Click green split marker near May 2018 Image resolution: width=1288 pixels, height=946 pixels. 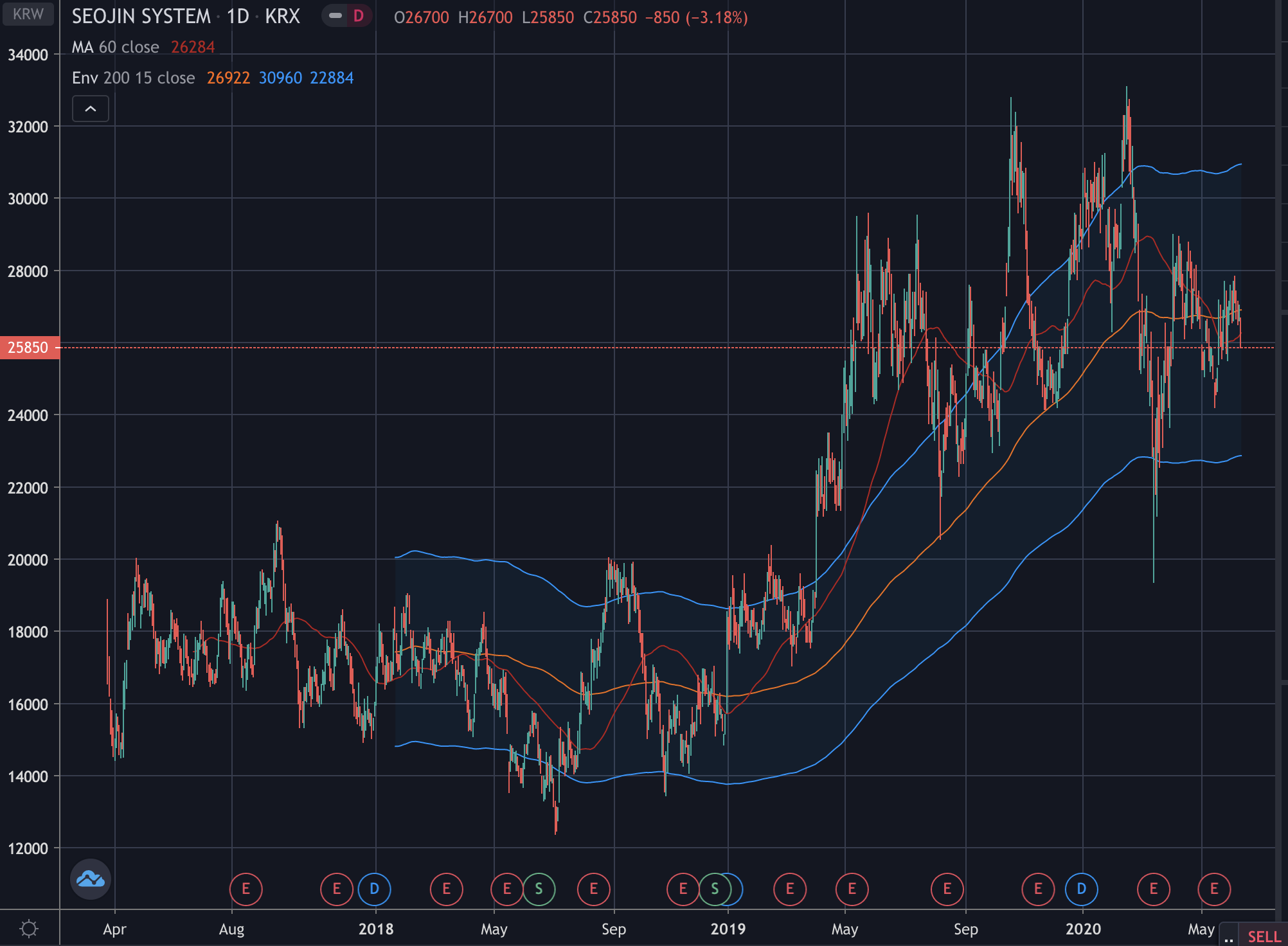pyautogui.click(x=539, y=889)
